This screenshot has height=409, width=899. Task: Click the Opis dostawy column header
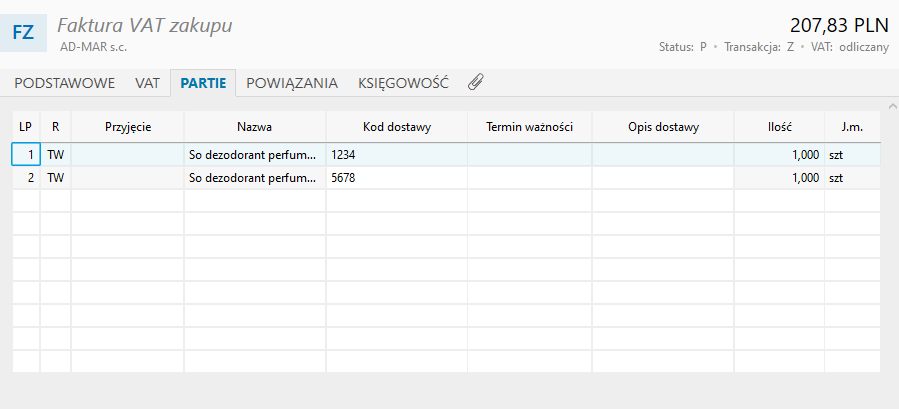[663, 127]
